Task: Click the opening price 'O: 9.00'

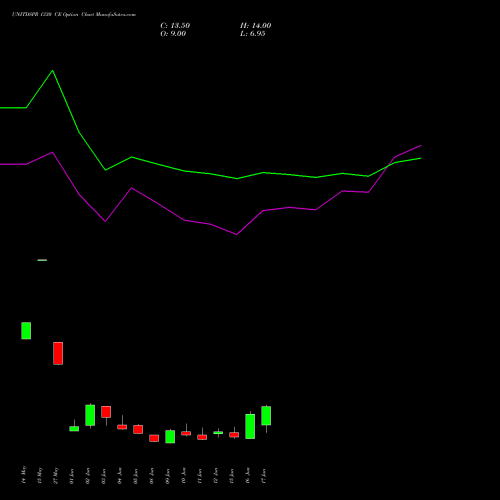Action: pyautogui.click(x=173, y=34)
